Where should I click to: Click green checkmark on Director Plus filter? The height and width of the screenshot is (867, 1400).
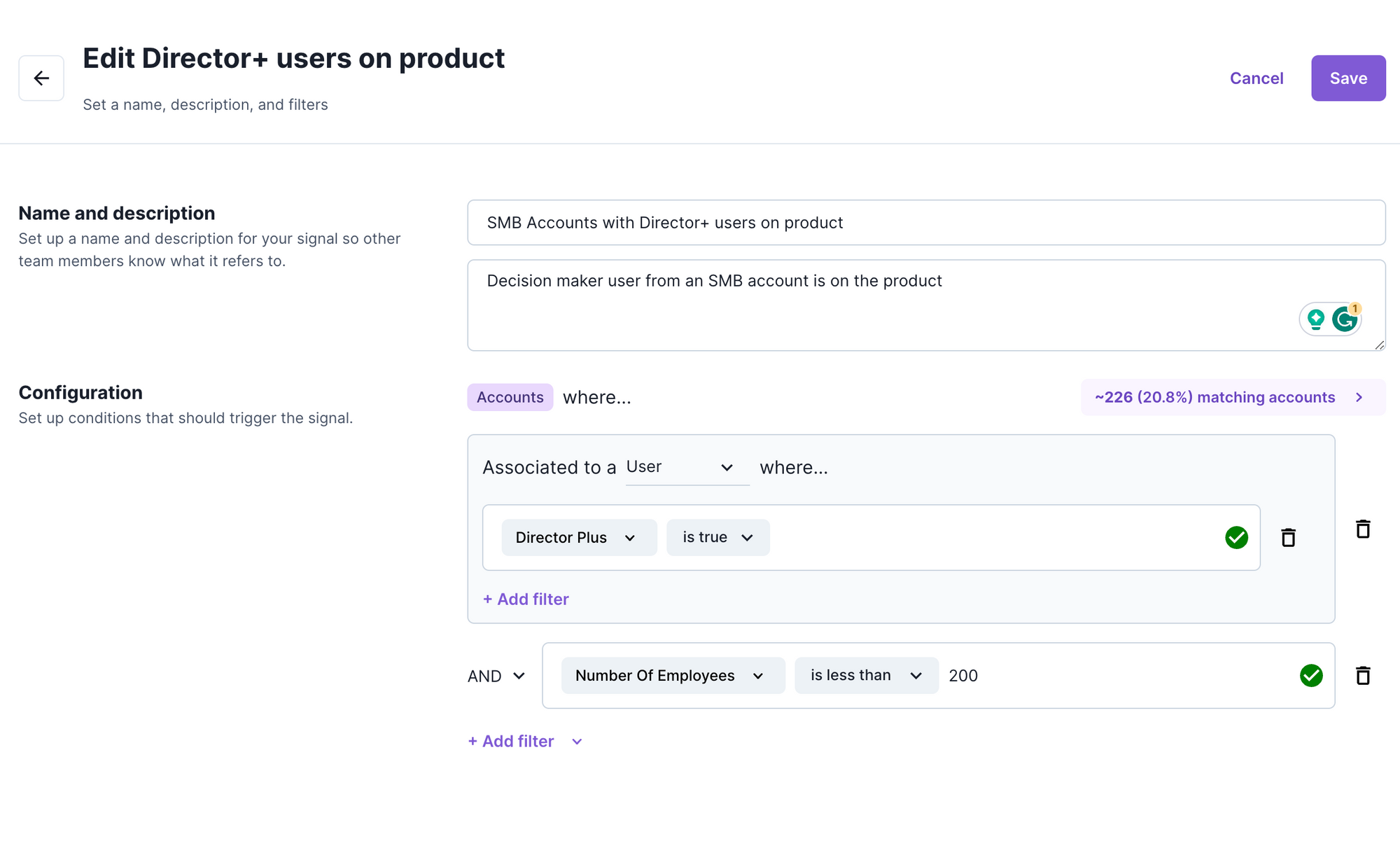1236,538
